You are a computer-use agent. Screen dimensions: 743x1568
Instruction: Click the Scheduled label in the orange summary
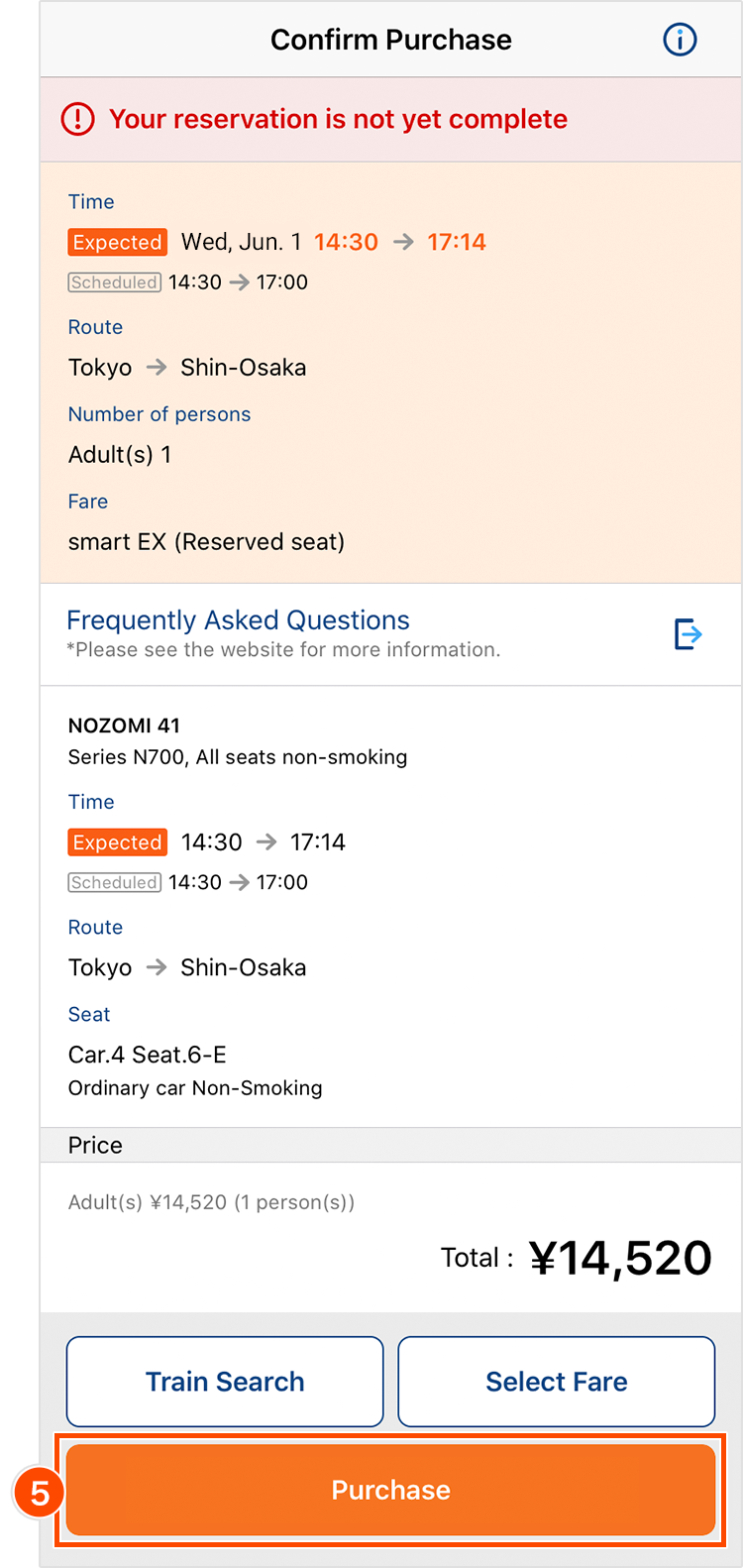[114, 282]
